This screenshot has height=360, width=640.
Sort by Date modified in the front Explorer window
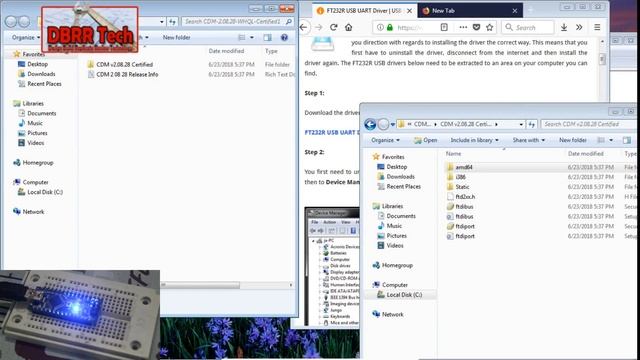(x=585, y=154)
